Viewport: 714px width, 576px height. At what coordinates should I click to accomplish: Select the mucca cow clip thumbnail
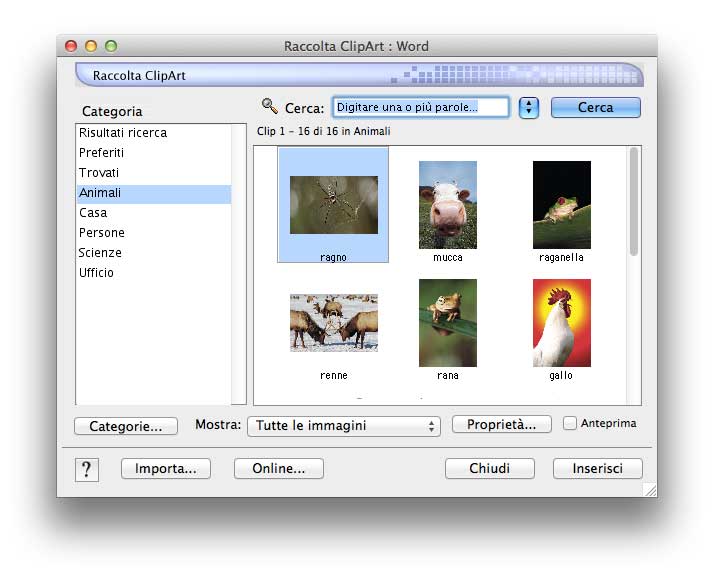[x=448, y=205]
